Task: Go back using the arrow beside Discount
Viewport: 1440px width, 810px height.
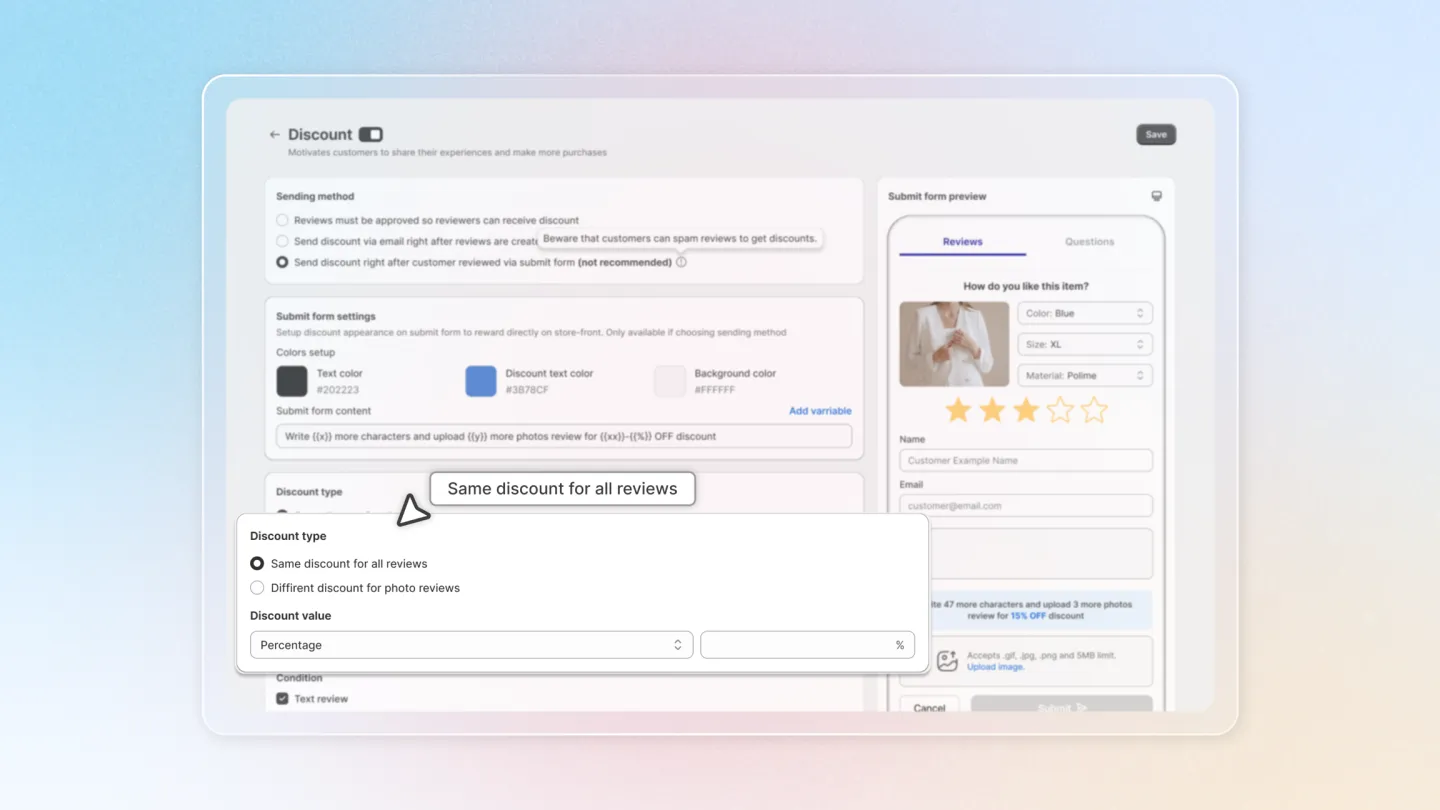Action: pyautogui.click(x=274, y=134)
